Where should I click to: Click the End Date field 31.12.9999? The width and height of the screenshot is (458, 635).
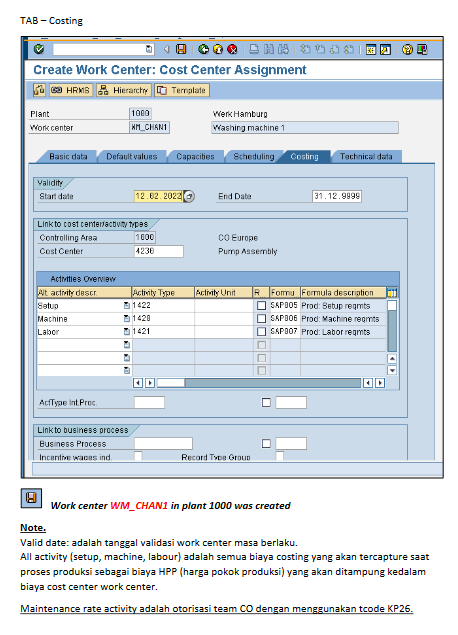click(x=337, y=196)
